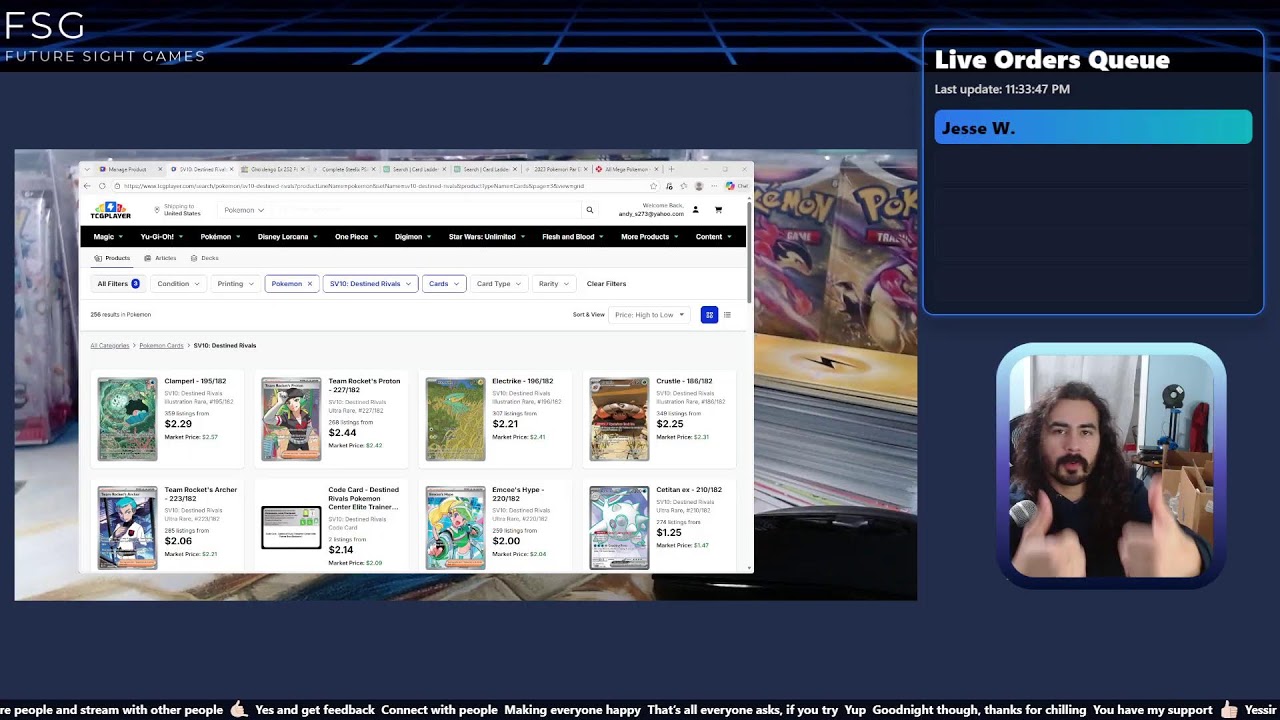The width and height of the screenshot is (1280, 720).
Task: Select the Products tab
Action: (112, 258)
